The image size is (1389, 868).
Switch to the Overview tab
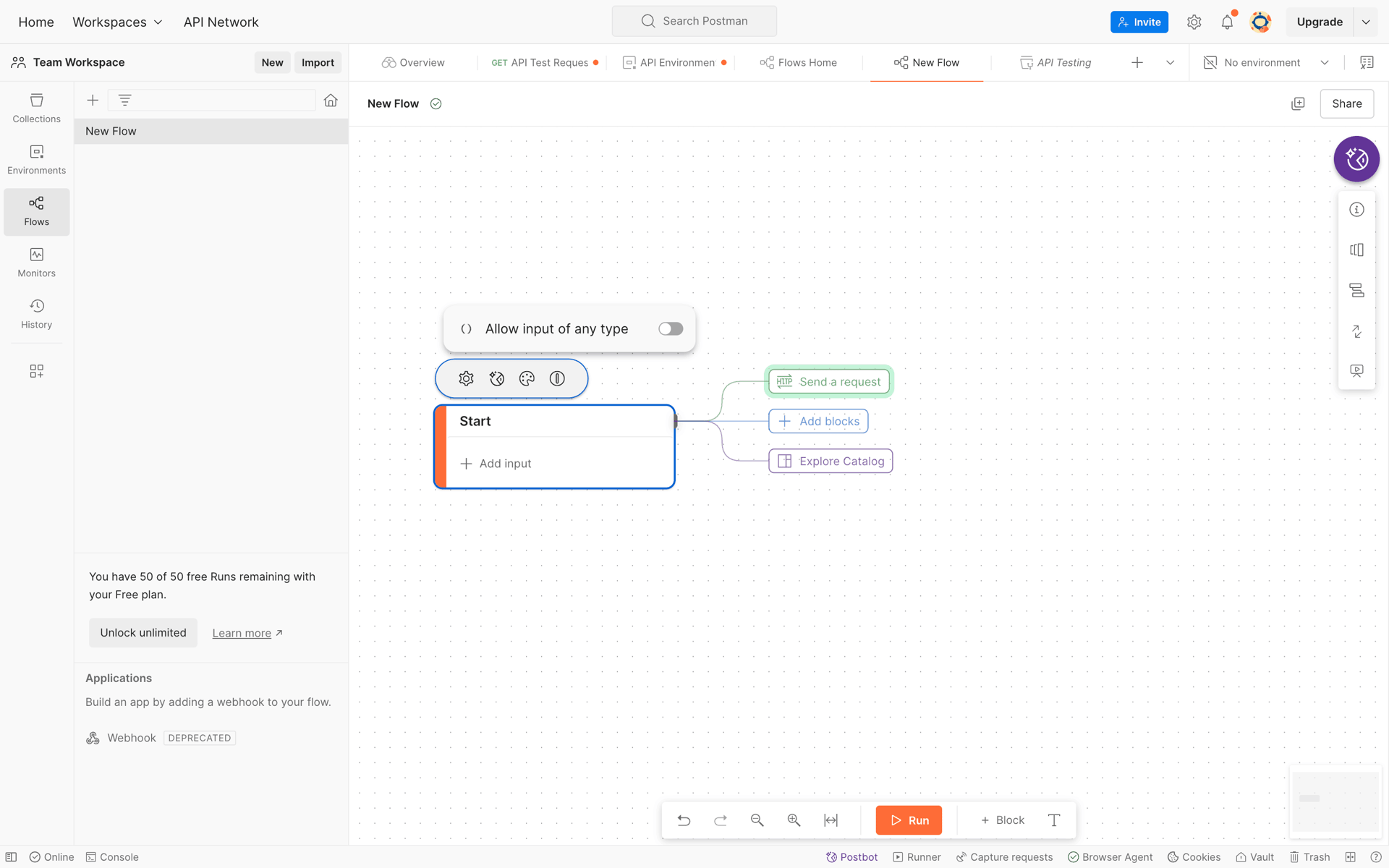(x=414, y=63)
